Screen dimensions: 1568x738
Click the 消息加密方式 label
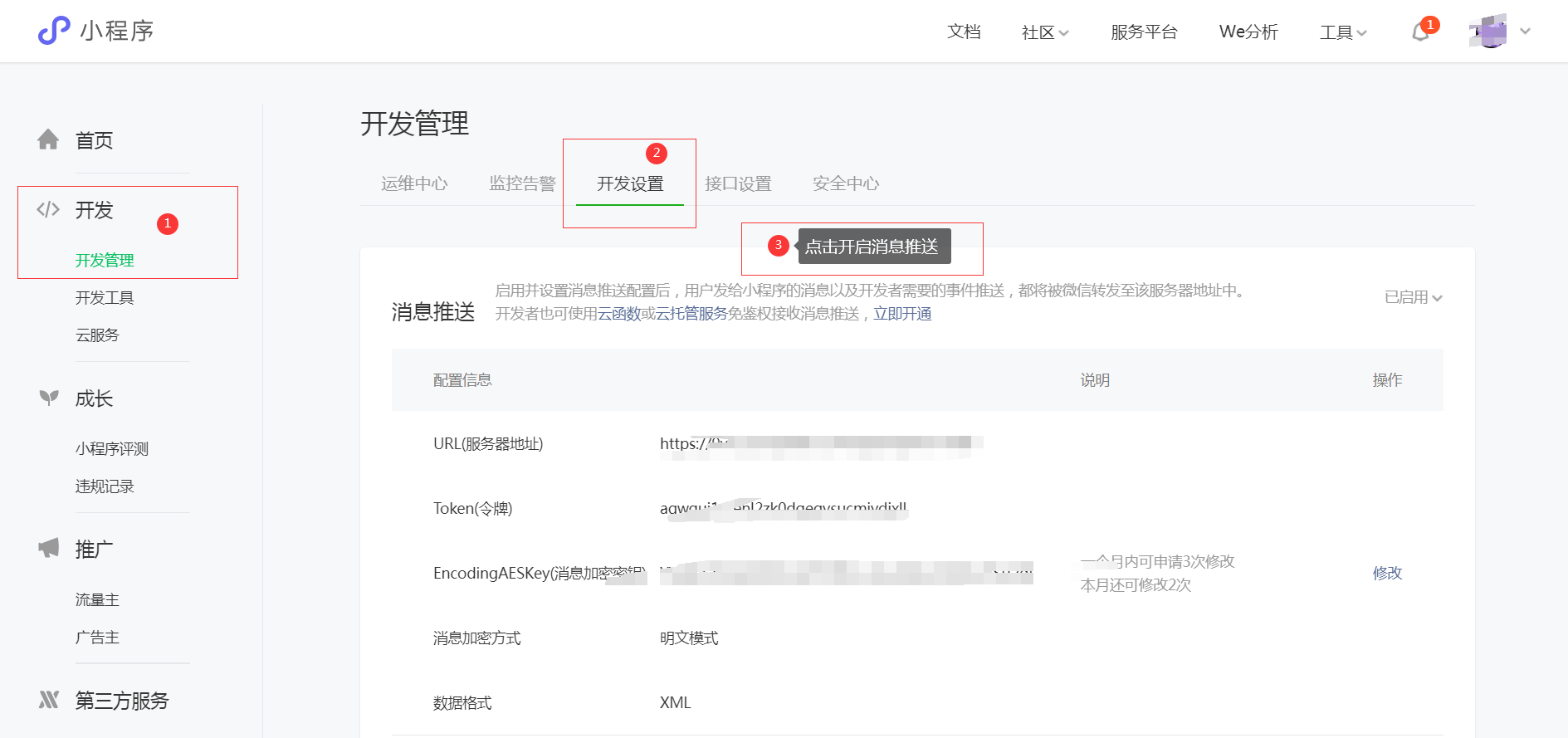coord(476,638)
